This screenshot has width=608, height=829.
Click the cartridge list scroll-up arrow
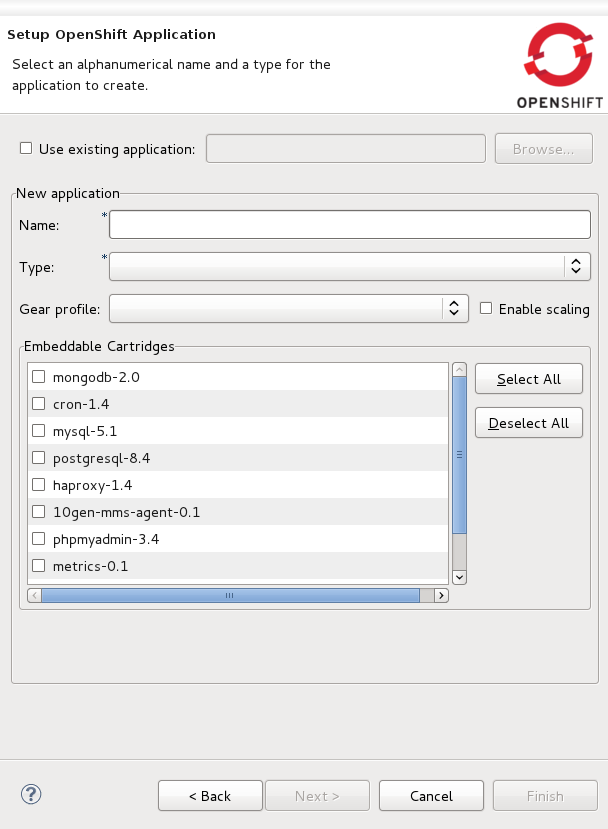(x=459, y=369)
